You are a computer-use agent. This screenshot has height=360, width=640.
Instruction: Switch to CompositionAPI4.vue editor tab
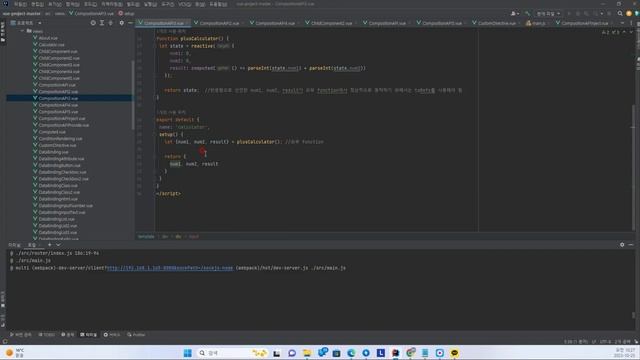274,23
